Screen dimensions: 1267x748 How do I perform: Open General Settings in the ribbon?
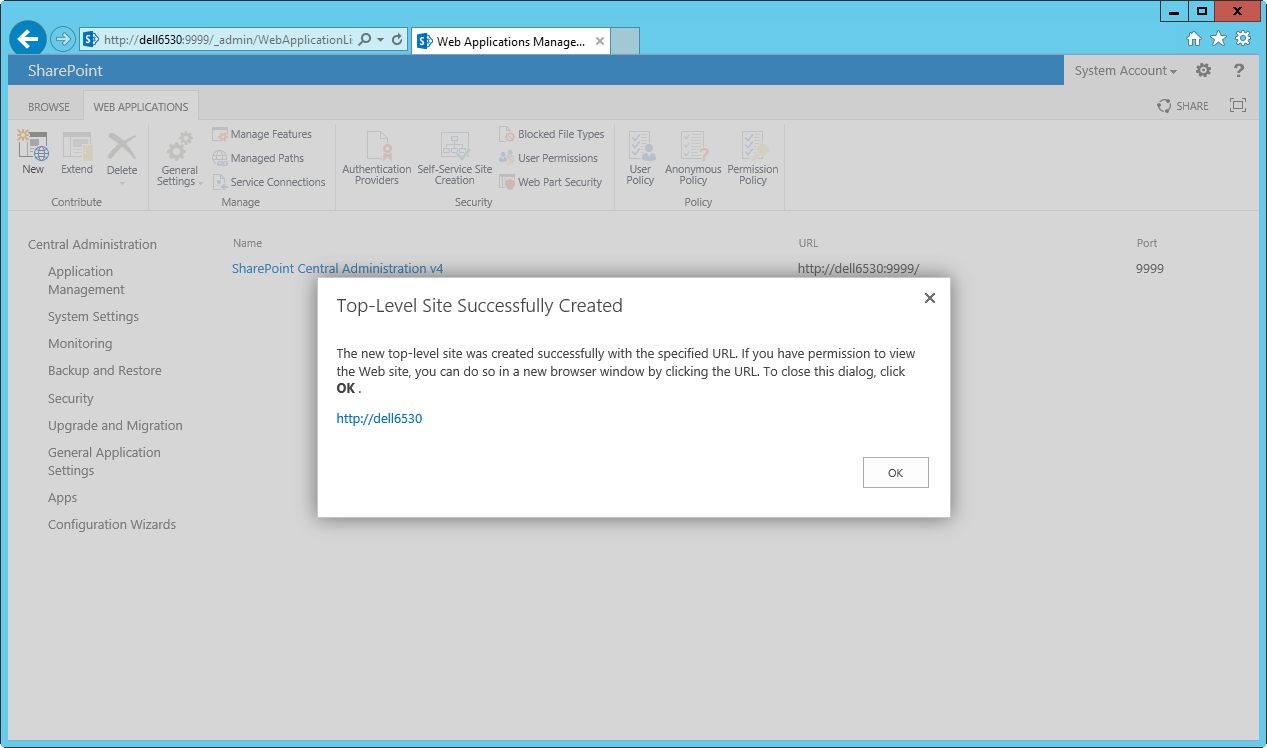[179, 160]
